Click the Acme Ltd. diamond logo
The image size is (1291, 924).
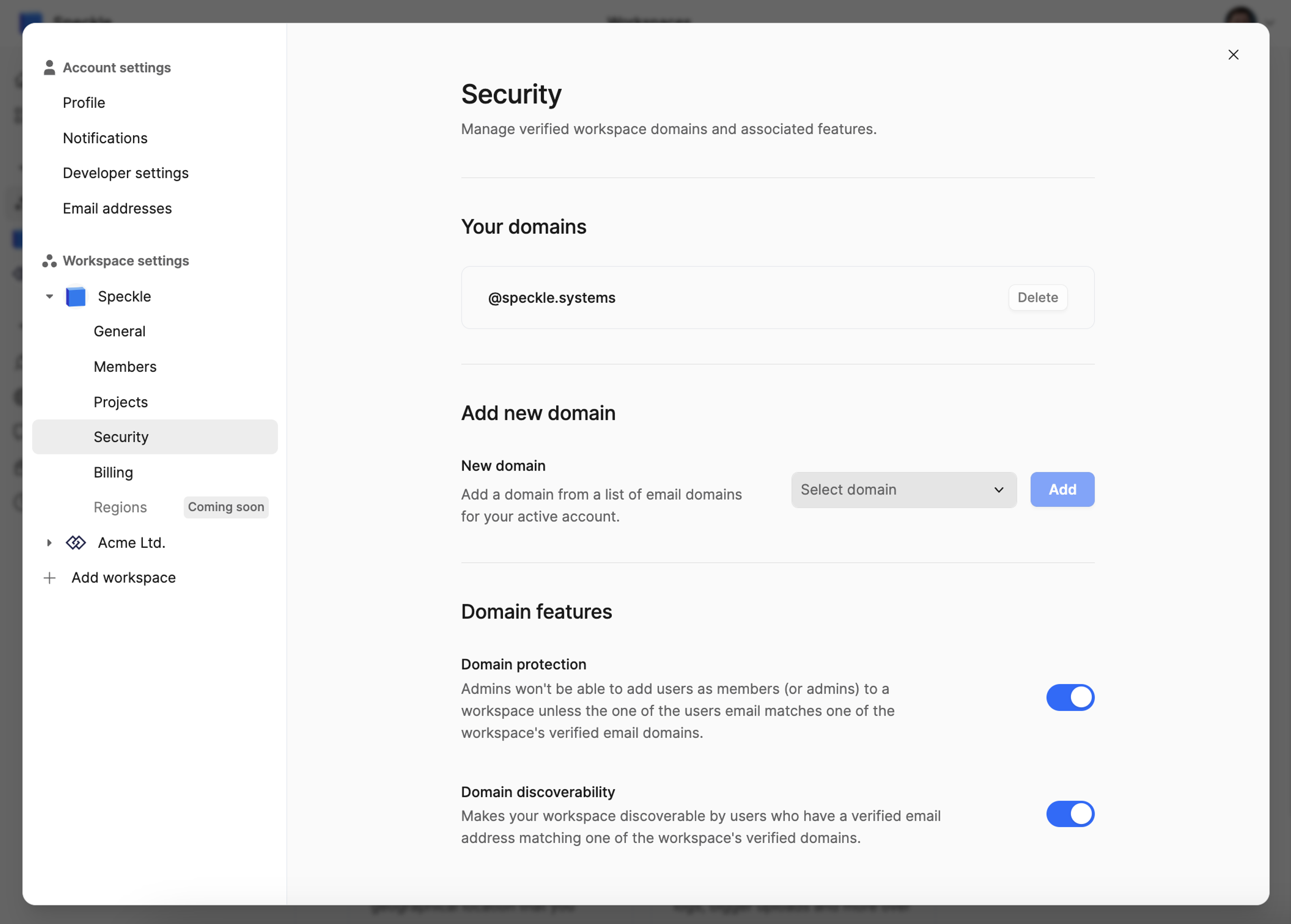(x=76, y=543)
